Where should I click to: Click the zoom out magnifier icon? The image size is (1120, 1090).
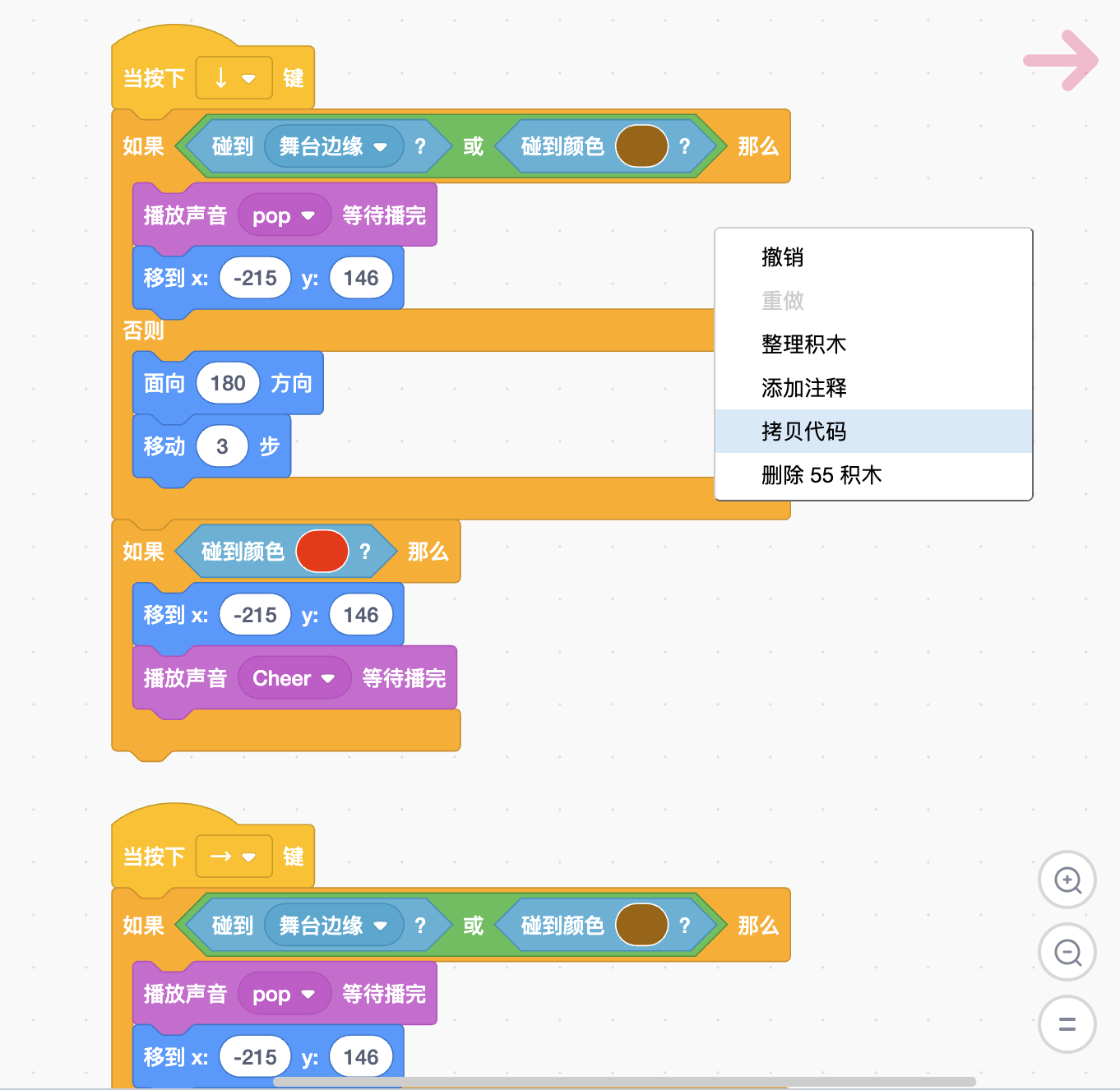1067,952
